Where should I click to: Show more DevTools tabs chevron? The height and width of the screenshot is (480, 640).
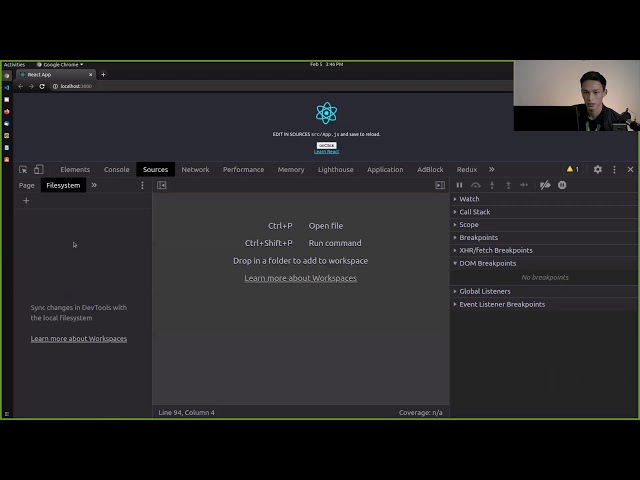pos(491,169)
